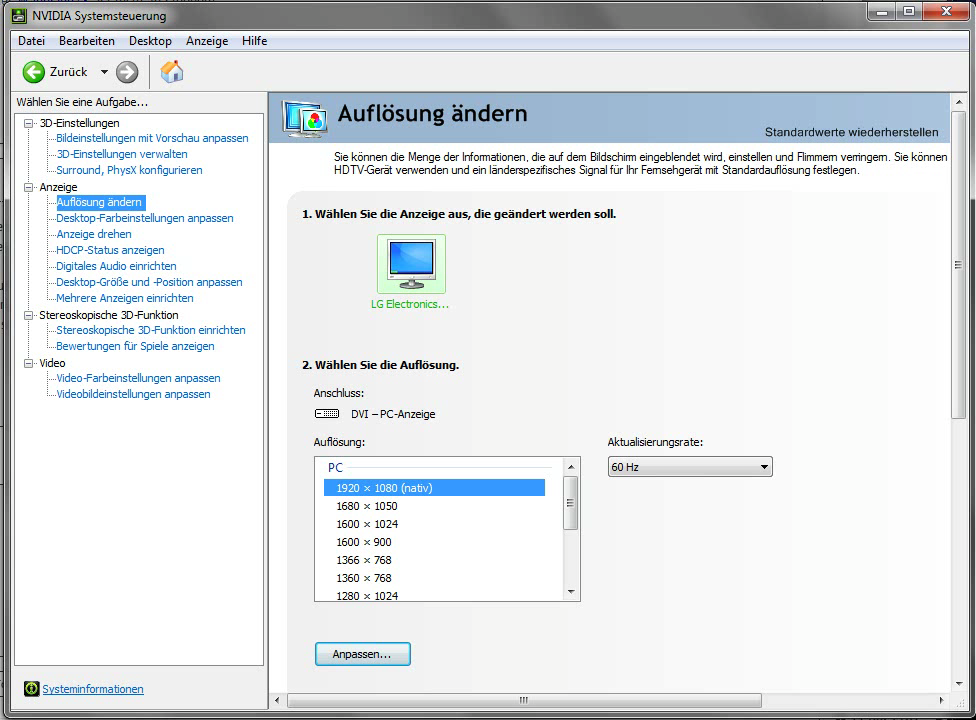The width and height of the screenshot is (976, 720).
Task: Click Standardwerte wiederherstellen link
Action: [852, 132]
